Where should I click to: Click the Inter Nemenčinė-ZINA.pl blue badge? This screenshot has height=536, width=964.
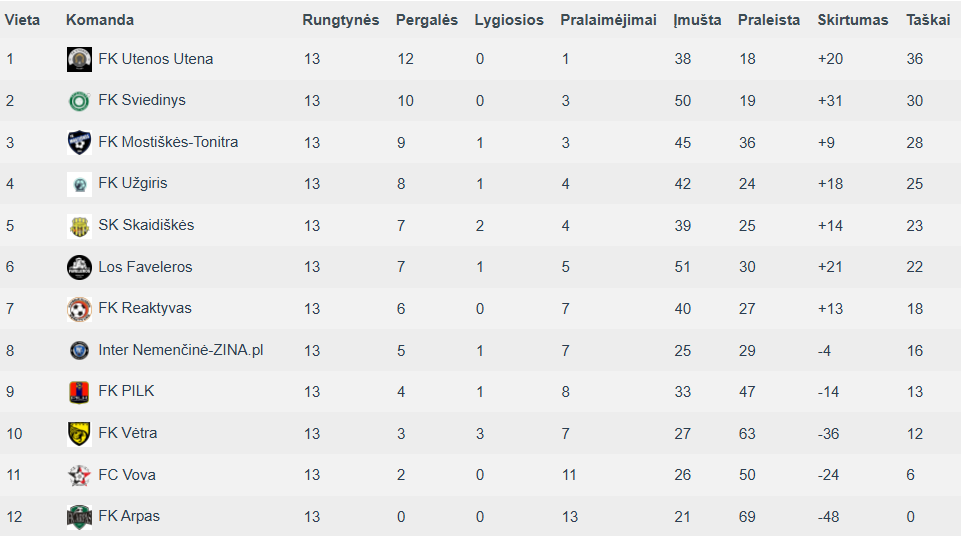tap(79, 350)
